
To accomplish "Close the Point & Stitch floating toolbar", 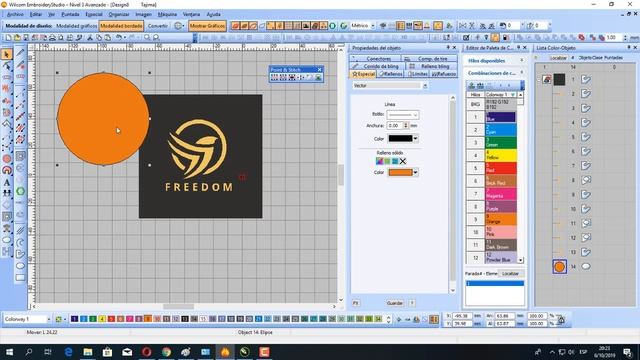I will [320, 70].
